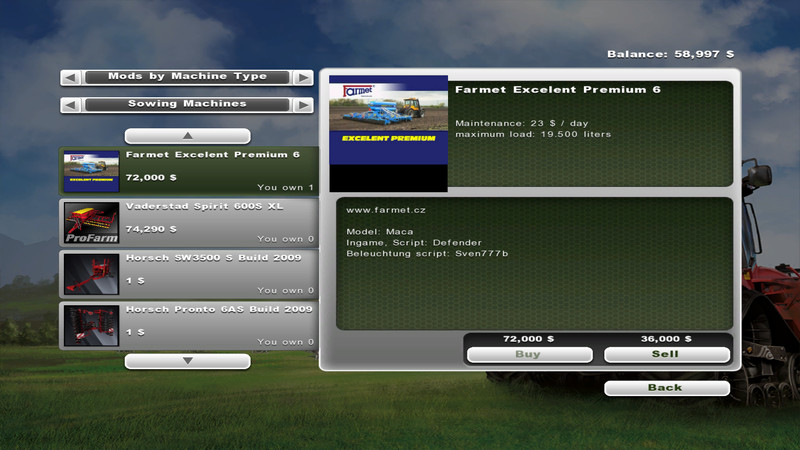The height and width of the screenshot is (450, 800).
Task: Select Vaderstad Spirit 600S XL entry
Action: (x=189, y=222)
